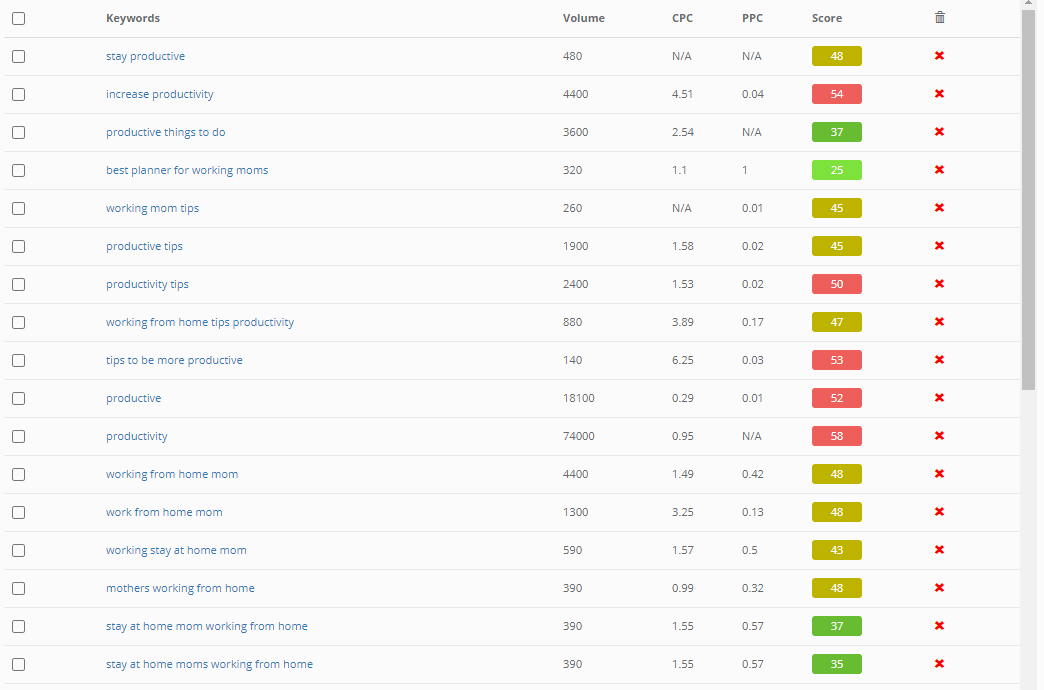Image resolution: width=1044 pixels, height=690 pixels.
Task: Tick the 'productive things to do' checkbox
Action: point(19,133)
